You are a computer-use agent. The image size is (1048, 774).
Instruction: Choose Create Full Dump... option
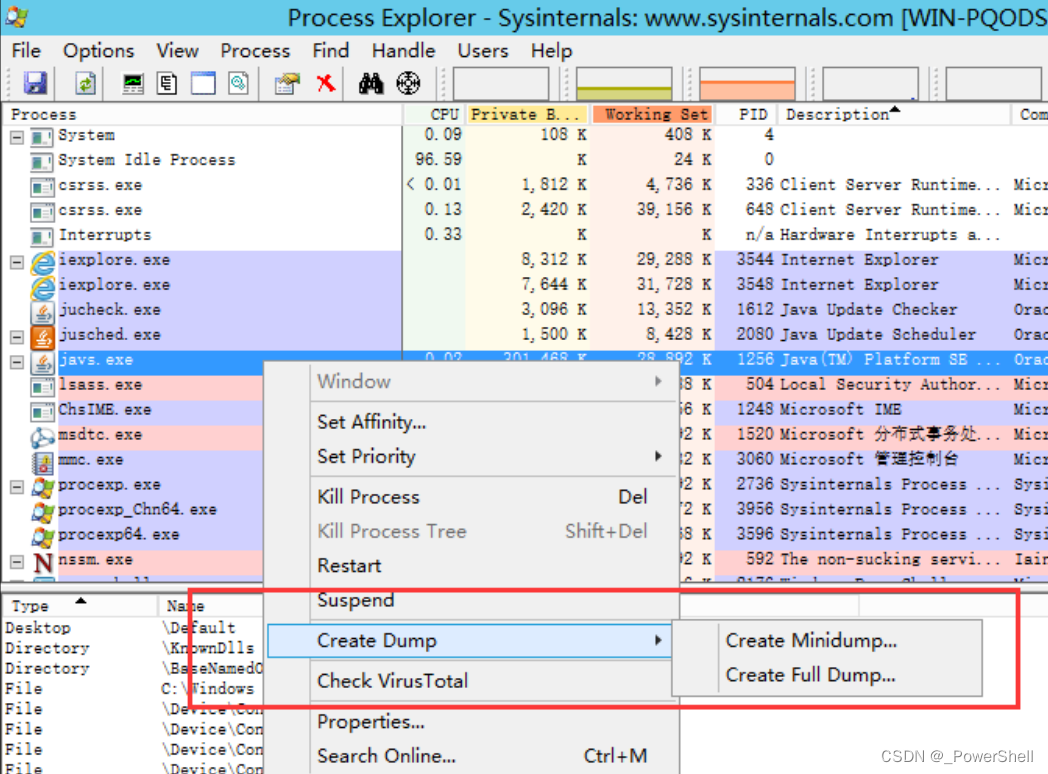click(x=827, y=675)
